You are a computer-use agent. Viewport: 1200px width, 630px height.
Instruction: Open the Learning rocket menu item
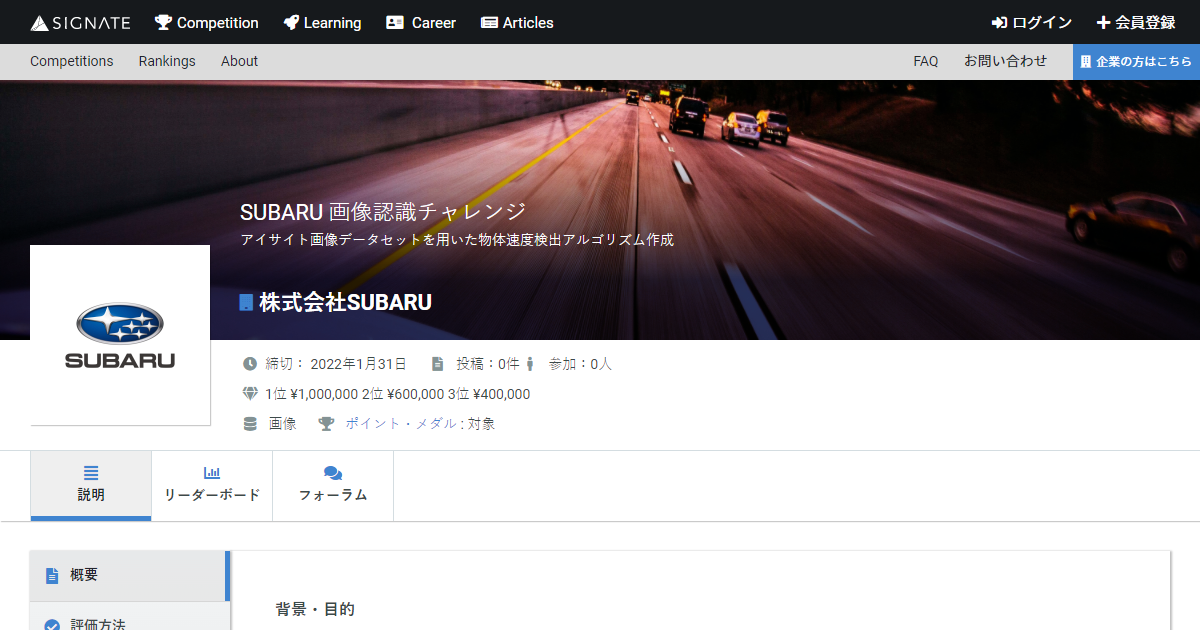pos(322,22)
